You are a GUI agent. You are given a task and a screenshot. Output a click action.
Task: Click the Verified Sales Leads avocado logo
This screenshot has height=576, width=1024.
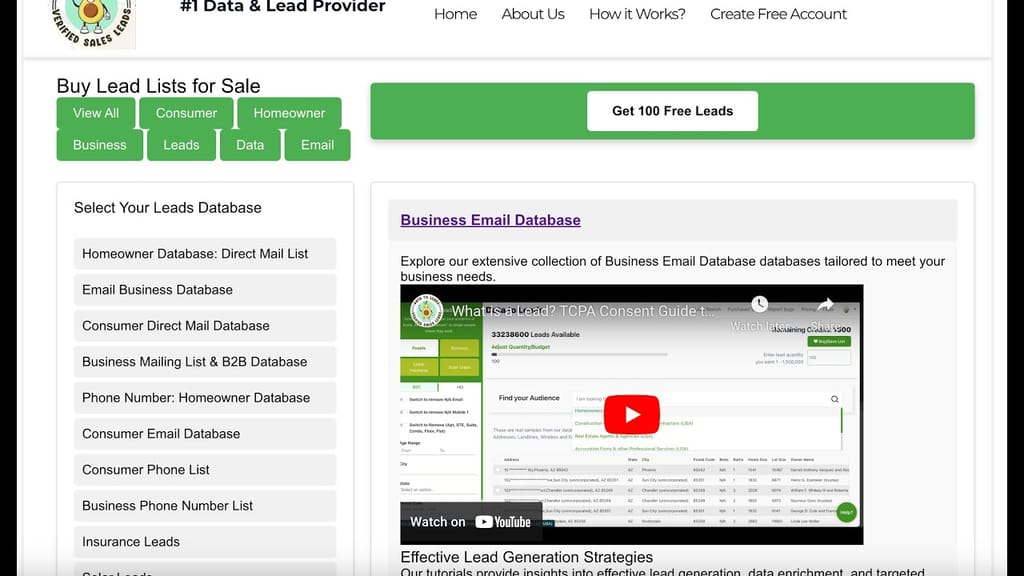click(93, 22)
